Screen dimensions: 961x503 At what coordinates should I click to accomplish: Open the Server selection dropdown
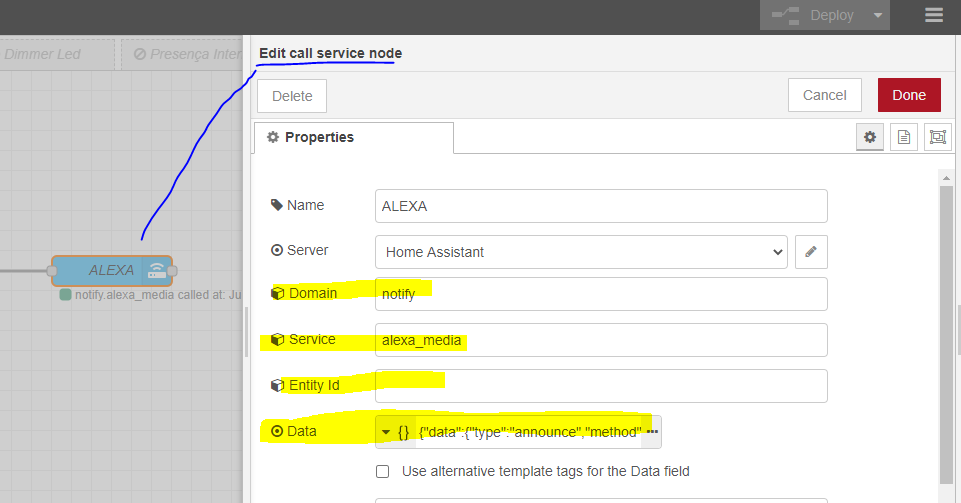pos(581,252)
